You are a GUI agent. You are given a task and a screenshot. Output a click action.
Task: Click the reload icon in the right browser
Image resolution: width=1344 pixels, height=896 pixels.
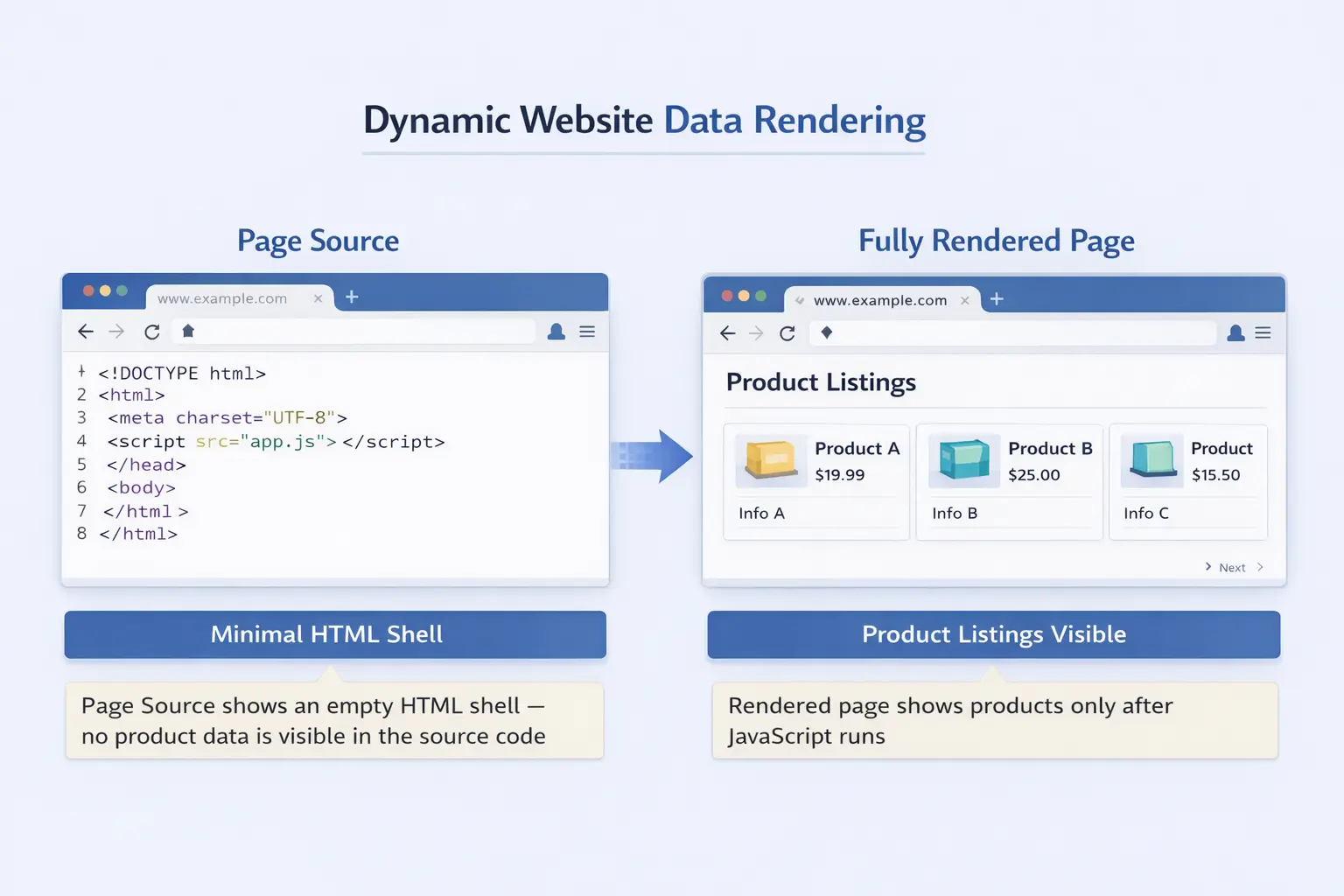point(787,332)
